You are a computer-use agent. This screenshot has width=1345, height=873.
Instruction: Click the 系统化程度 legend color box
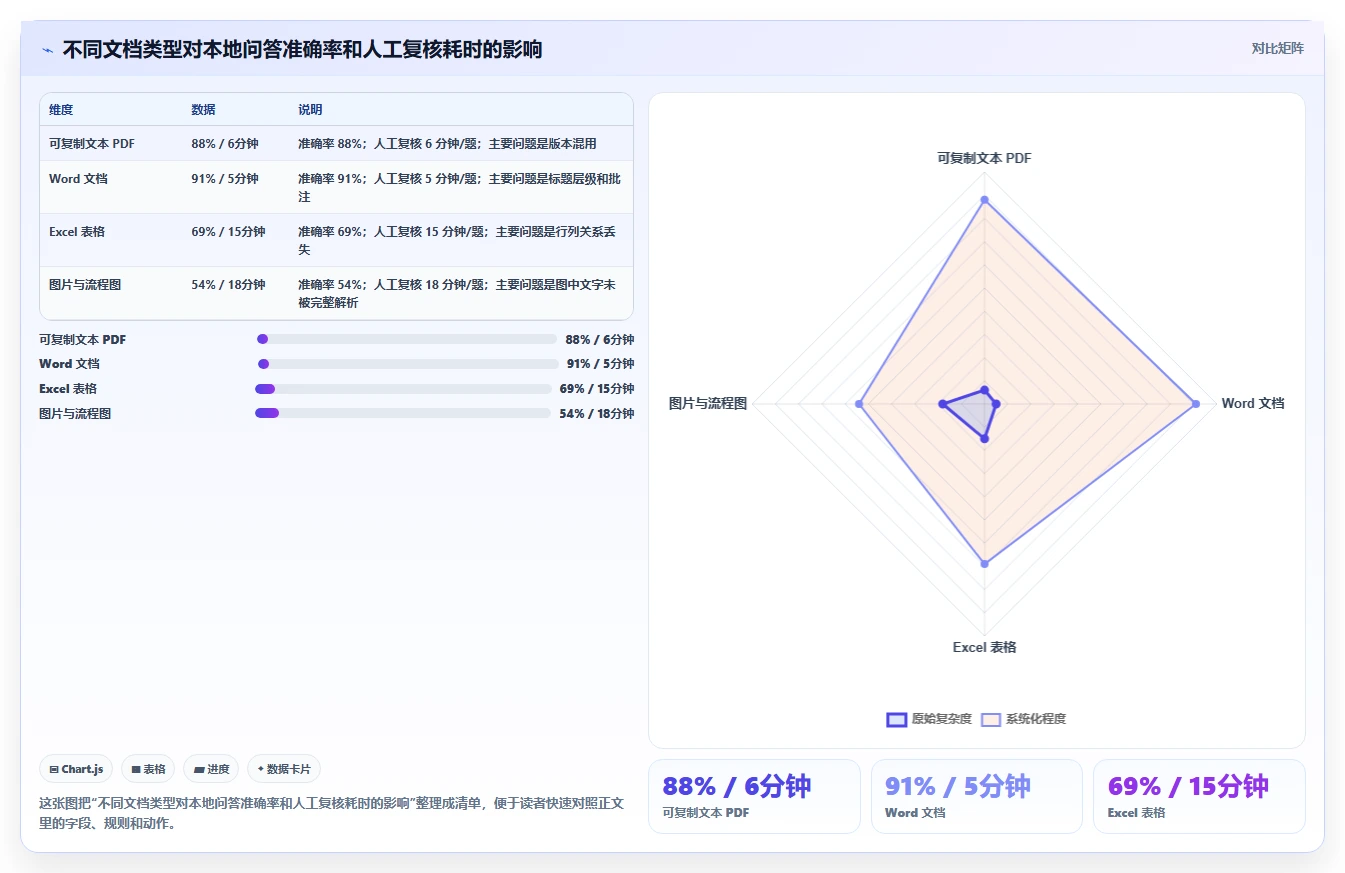point(991,719)
